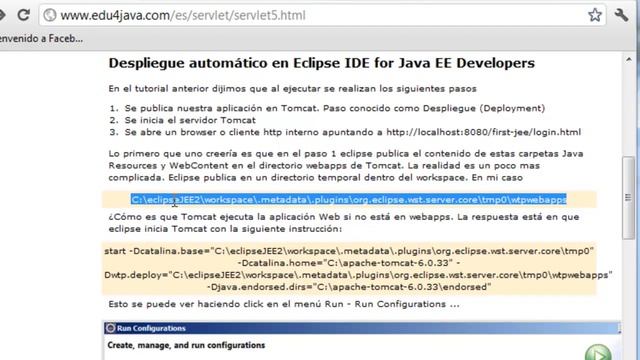This screenshot has width=640, height=360.
Task: Click list item 'Se inicia el servidor Tomcat'
Action: pos(190,120)
